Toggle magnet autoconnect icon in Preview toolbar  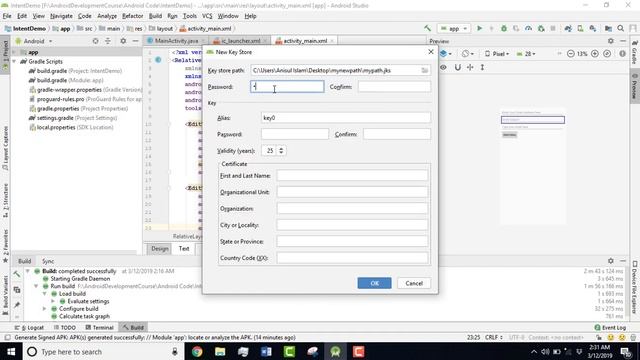(x=458, y=67)
